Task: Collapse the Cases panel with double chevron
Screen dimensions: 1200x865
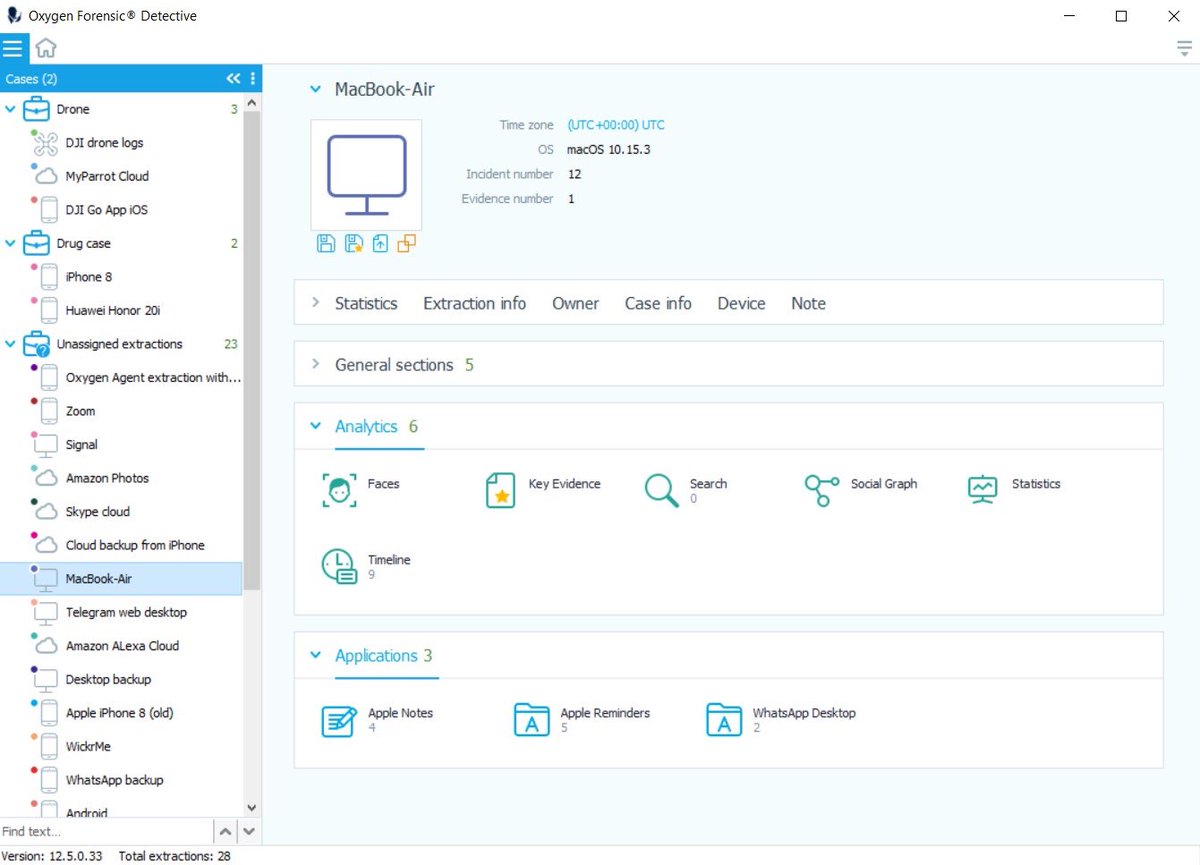Action: pos(233,79)
